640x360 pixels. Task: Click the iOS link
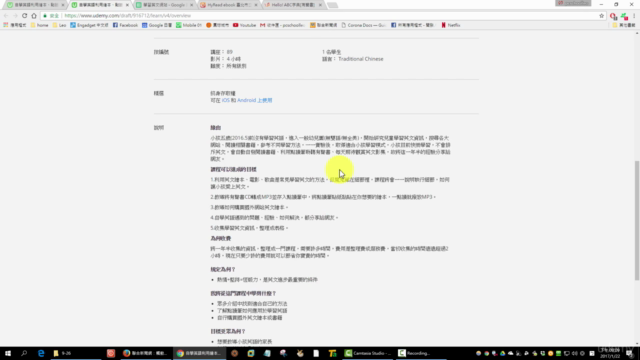click(x=226, y=100)
